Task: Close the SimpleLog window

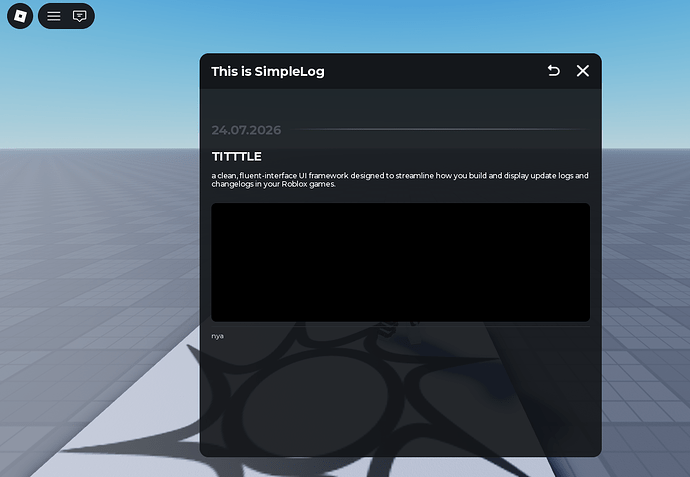Action: tap(583, 71)
